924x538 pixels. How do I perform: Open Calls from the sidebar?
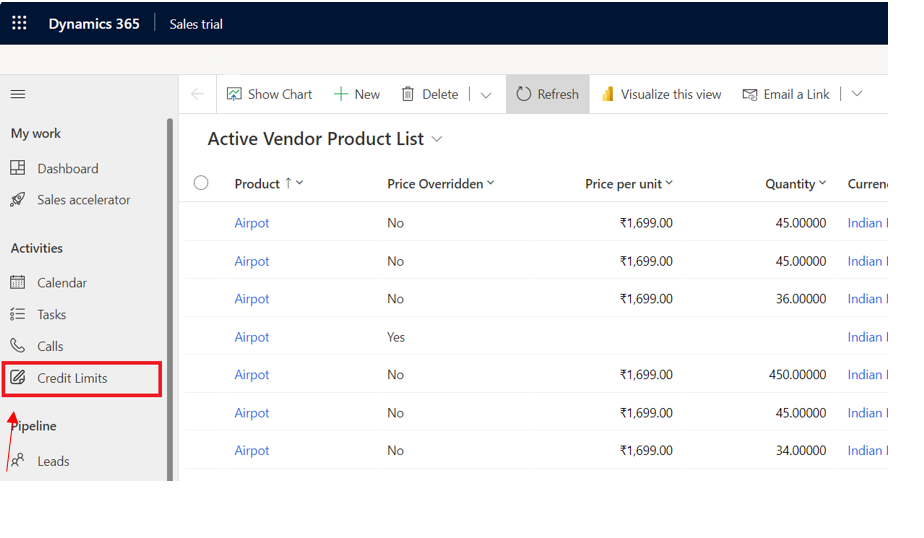click(50, 346)
